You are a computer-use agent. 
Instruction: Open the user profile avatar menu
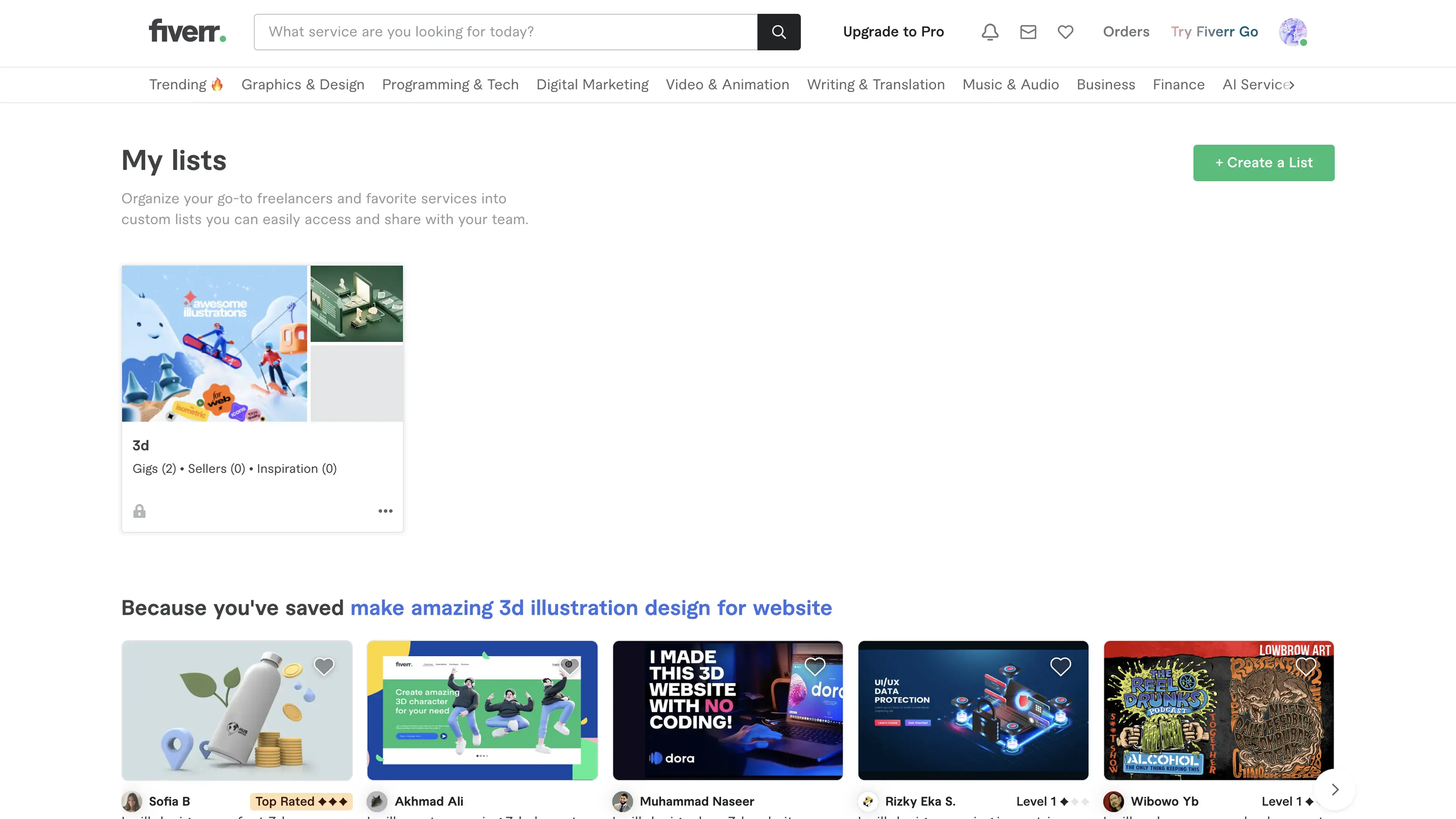[x=1292, y=31]
